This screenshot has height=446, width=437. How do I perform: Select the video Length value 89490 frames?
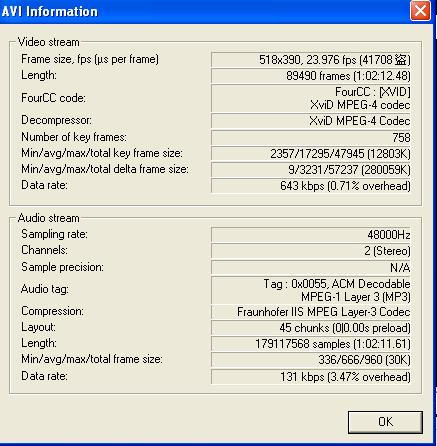[311, 76]
